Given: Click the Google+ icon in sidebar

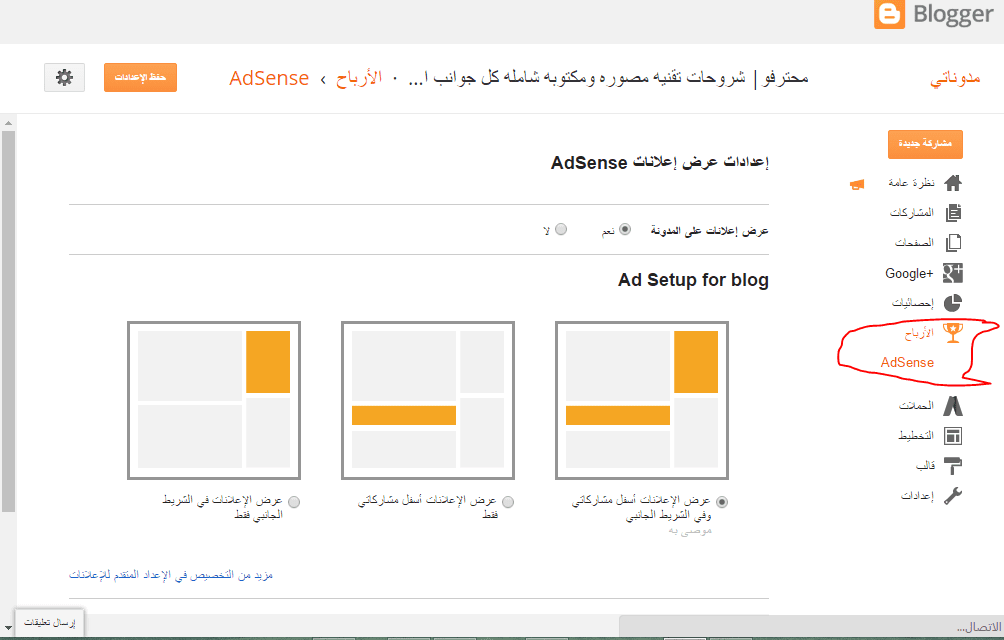Looking at the screenshot, I should pos(953,273).
